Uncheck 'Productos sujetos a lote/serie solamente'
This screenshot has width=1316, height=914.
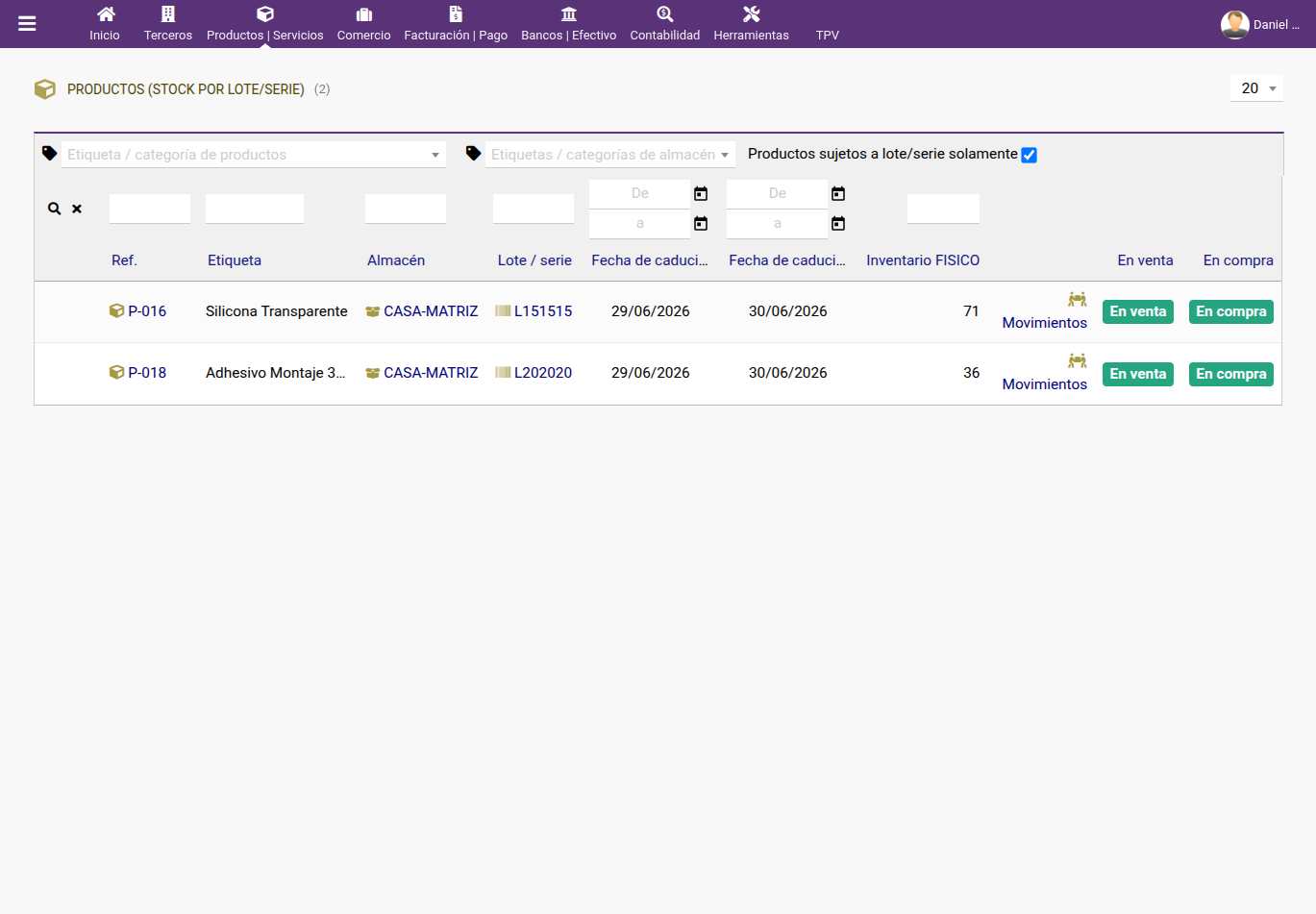click(x=1030, y=155)
